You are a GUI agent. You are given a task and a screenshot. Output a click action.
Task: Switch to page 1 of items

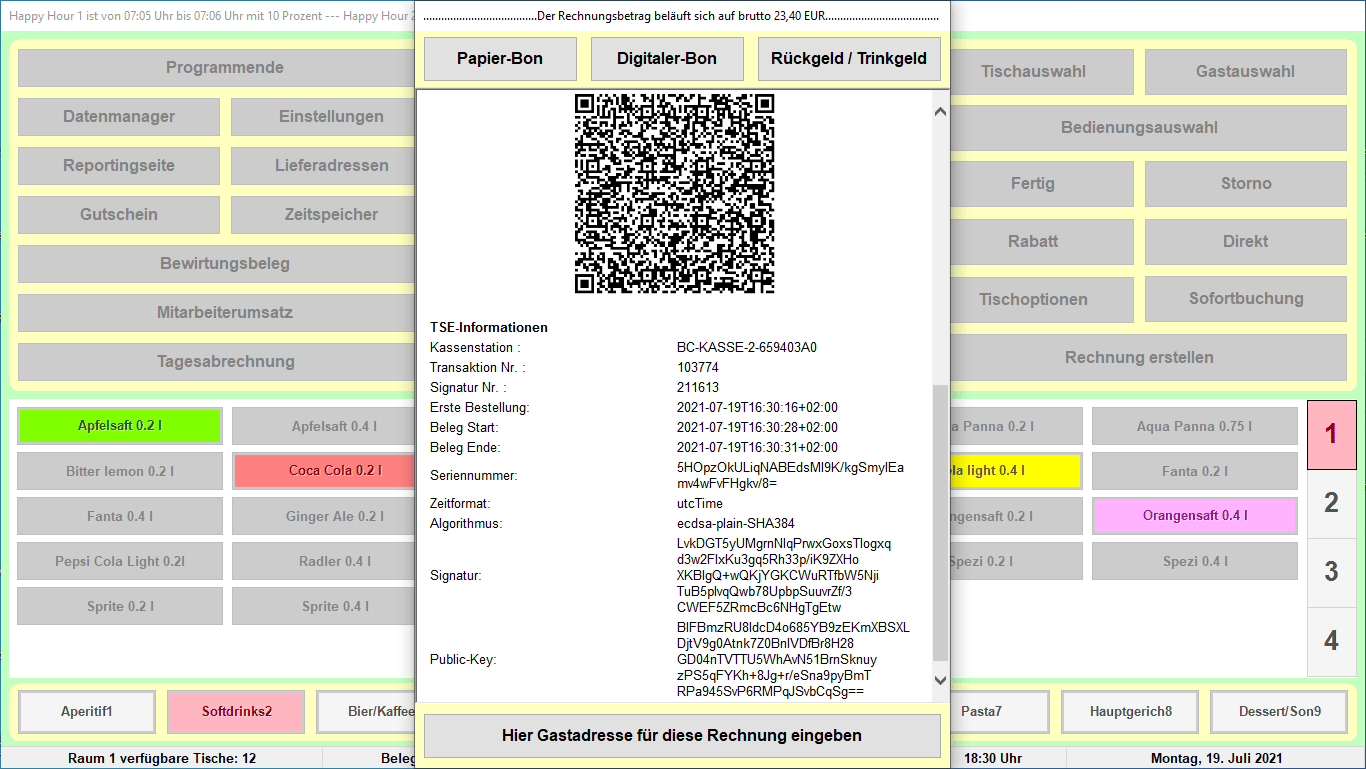(1331, 435)
